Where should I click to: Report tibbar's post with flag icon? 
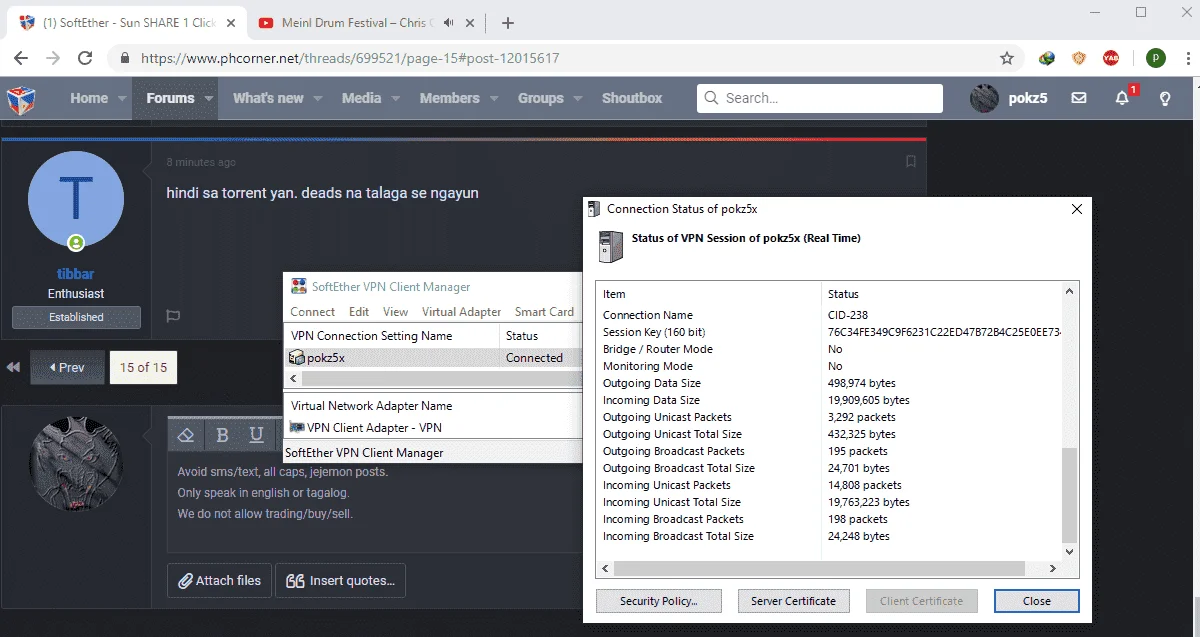coord(173,316)
